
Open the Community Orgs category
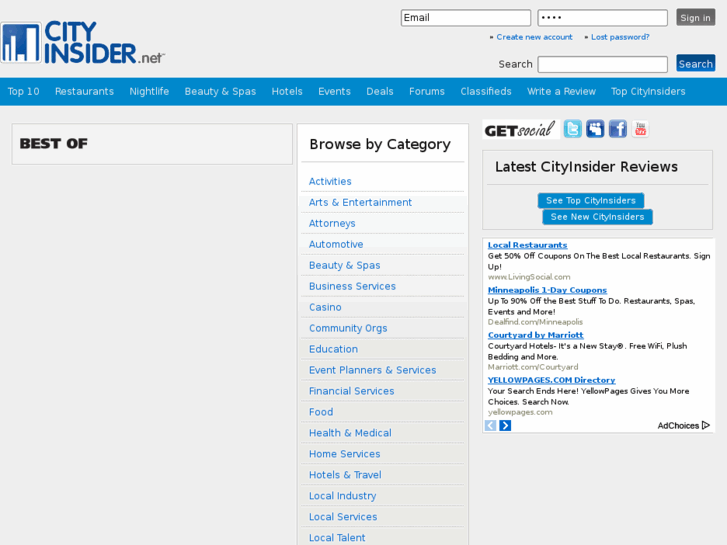pyautogui.click(x=348, y=328)
